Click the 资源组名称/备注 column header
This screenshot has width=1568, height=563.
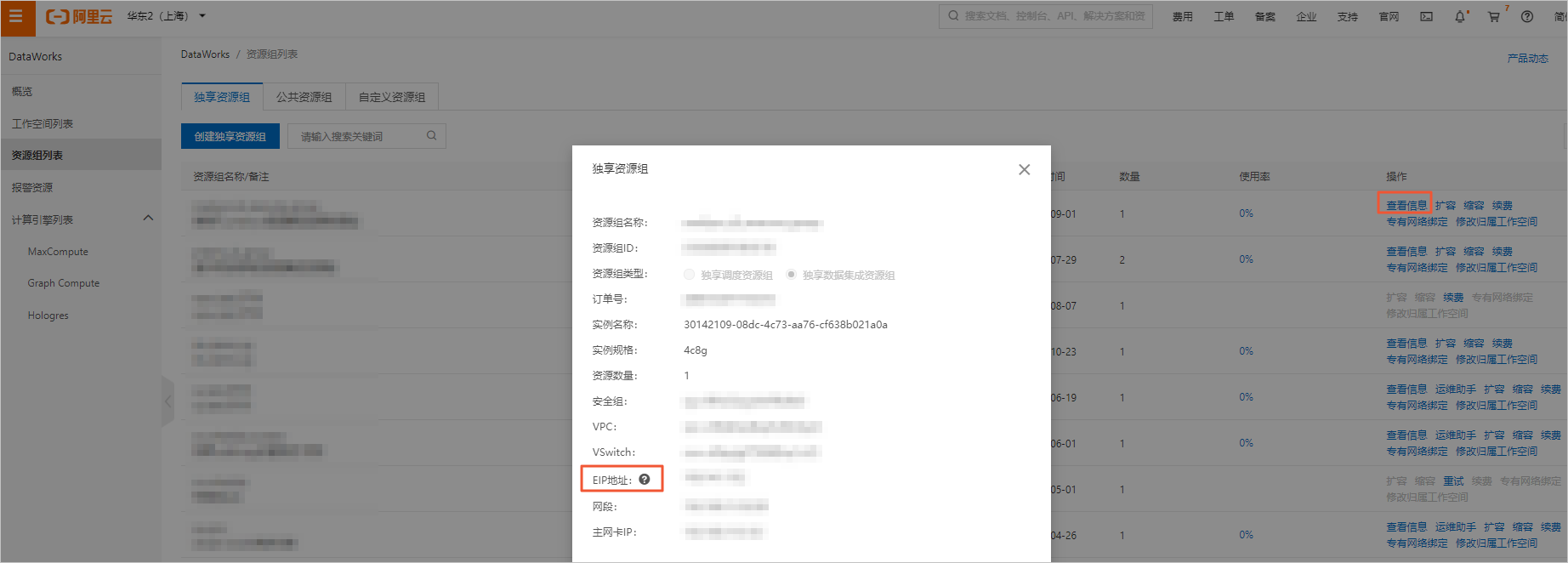click(230, 177)
